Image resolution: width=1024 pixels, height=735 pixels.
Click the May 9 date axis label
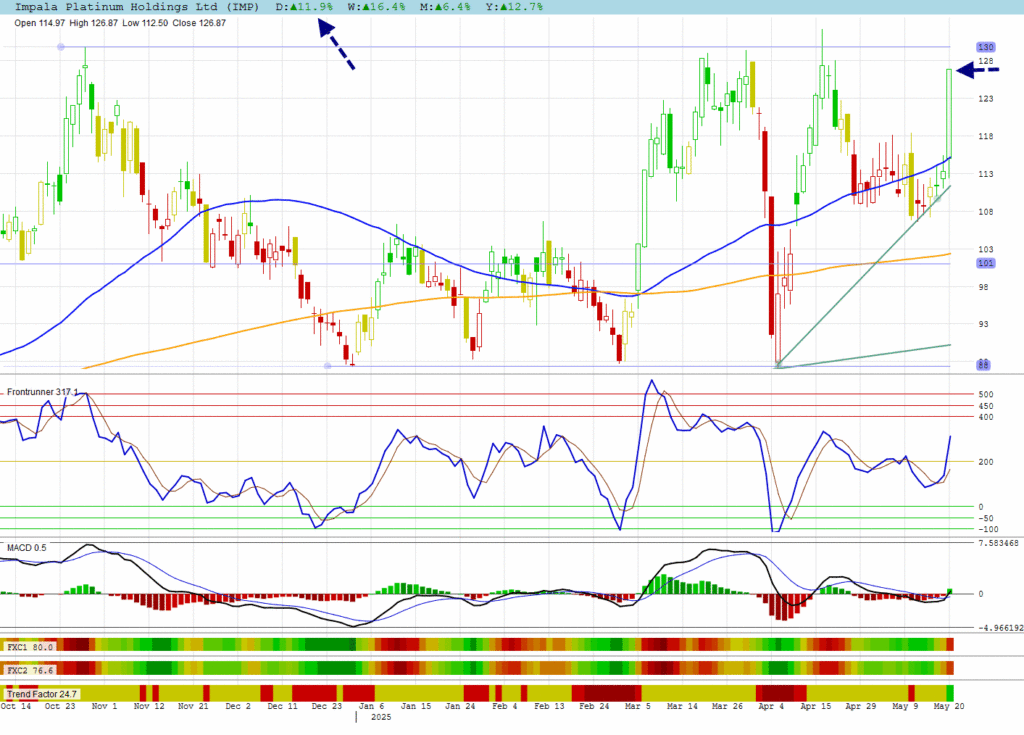(x=905, y=706)
